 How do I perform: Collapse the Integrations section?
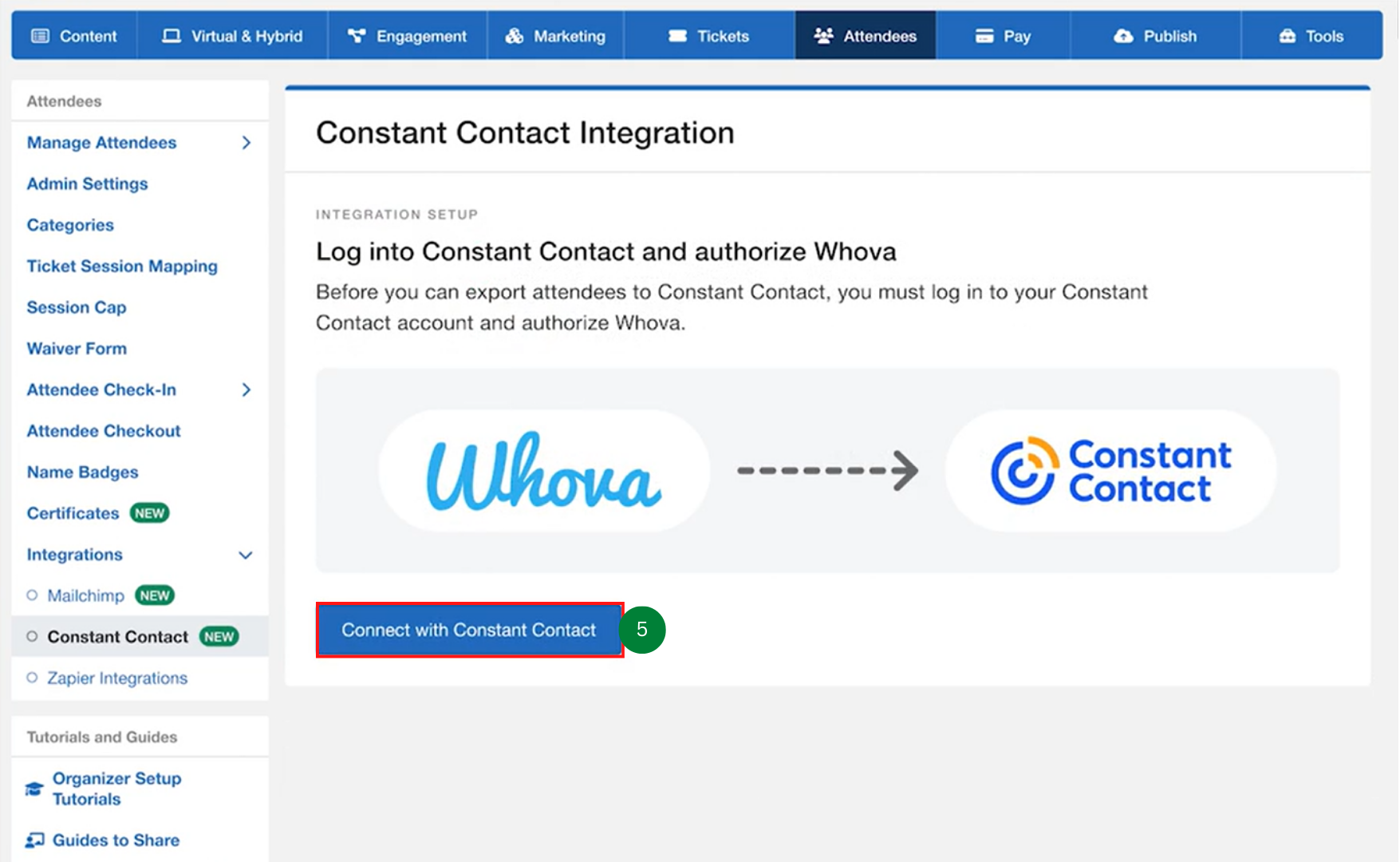(x=245, y=555)
